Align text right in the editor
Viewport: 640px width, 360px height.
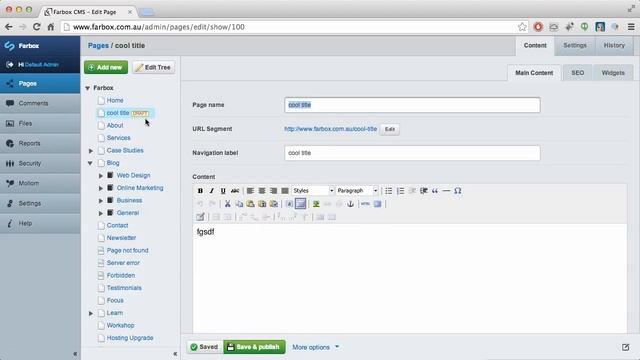coord(273,191)
